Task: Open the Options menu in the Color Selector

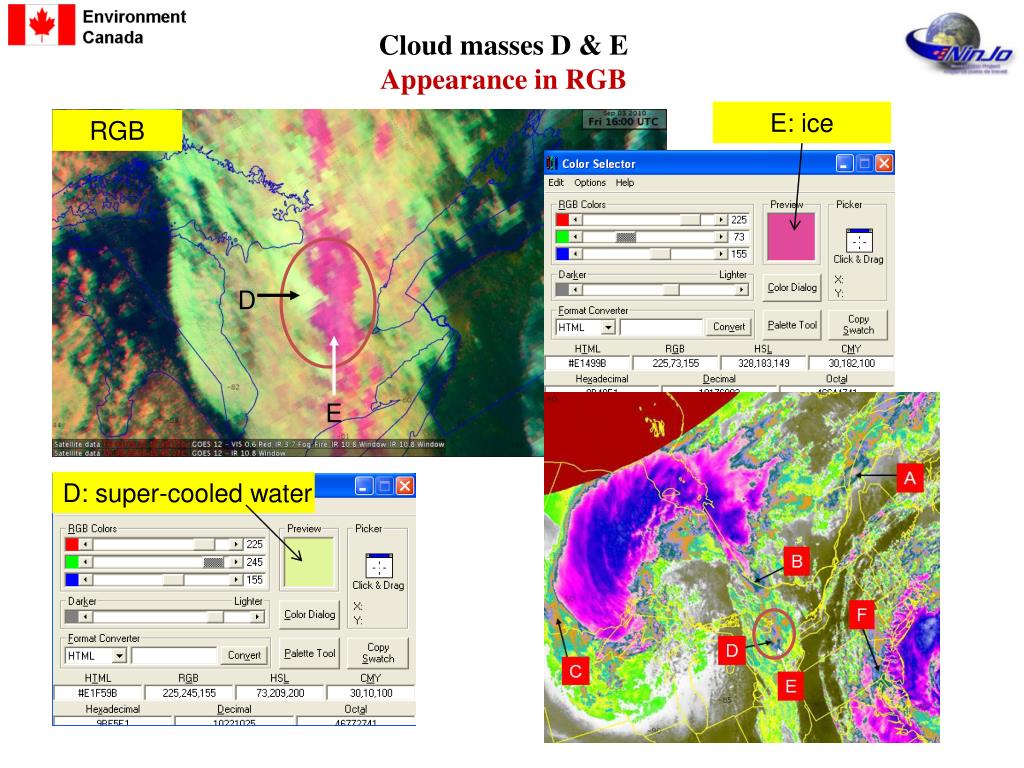Action: pyautogui.click(x=590, y=183)
